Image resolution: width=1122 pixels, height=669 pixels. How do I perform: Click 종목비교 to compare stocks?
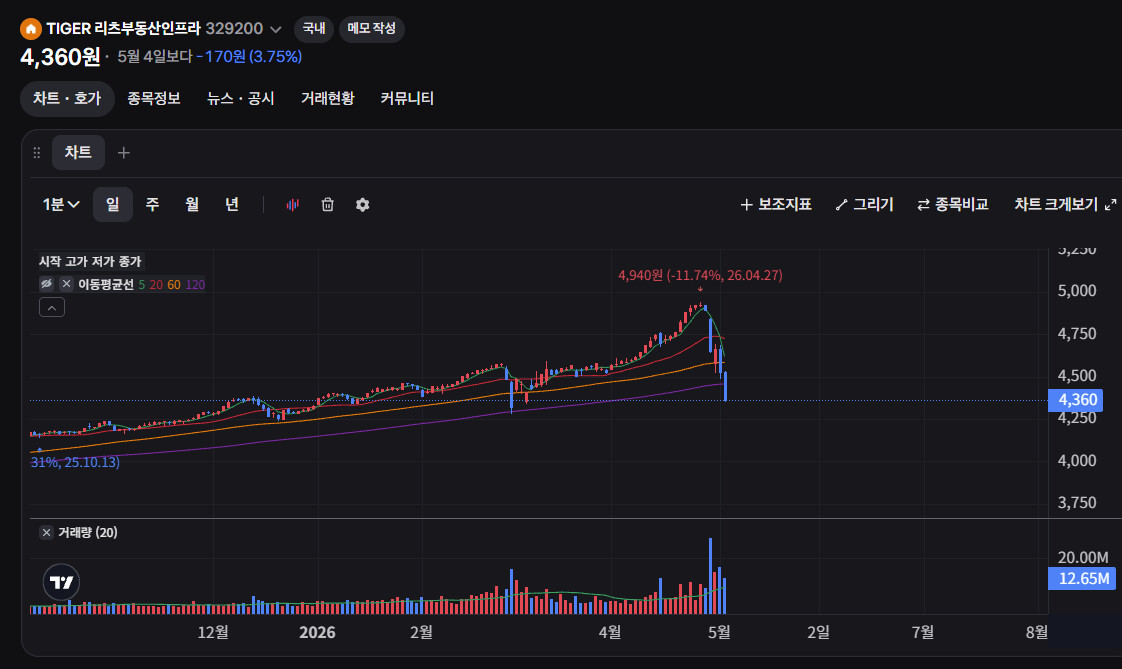click(952, 205)
